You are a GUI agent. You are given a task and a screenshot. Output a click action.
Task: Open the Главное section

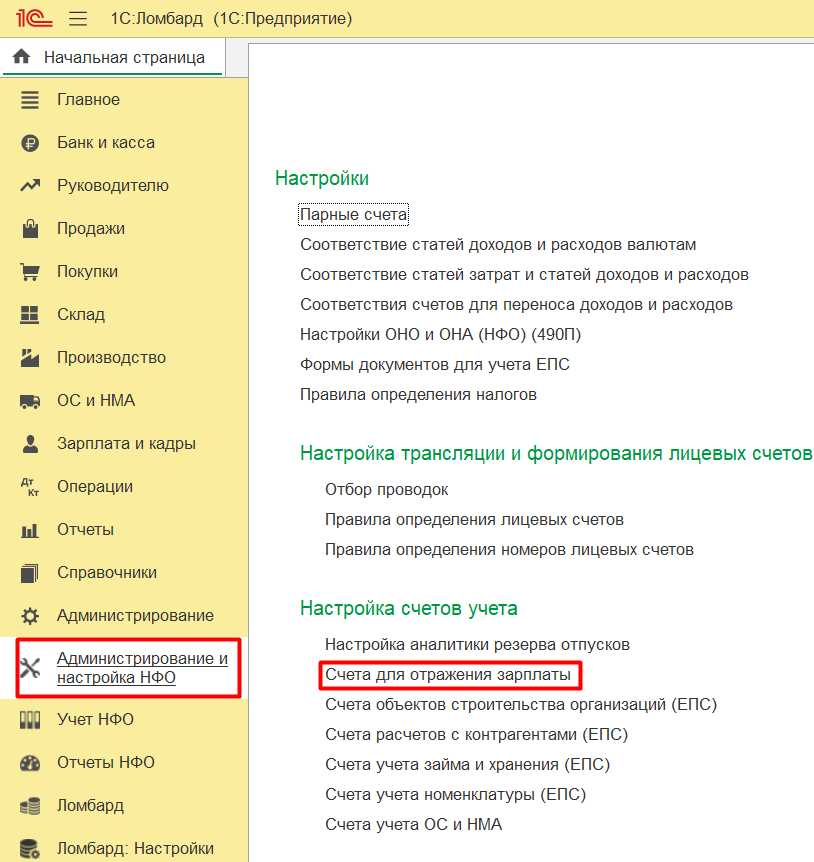coord(88,100)
